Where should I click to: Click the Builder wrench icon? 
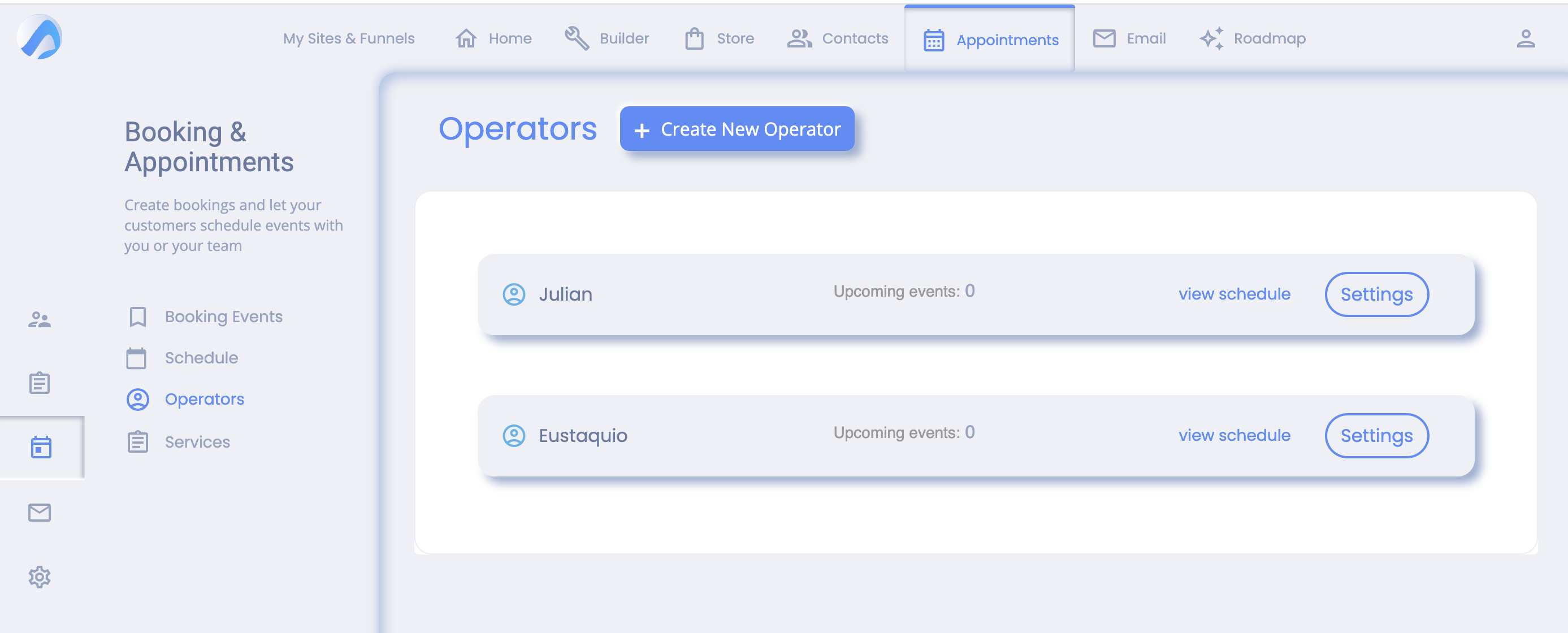[577, 39]
